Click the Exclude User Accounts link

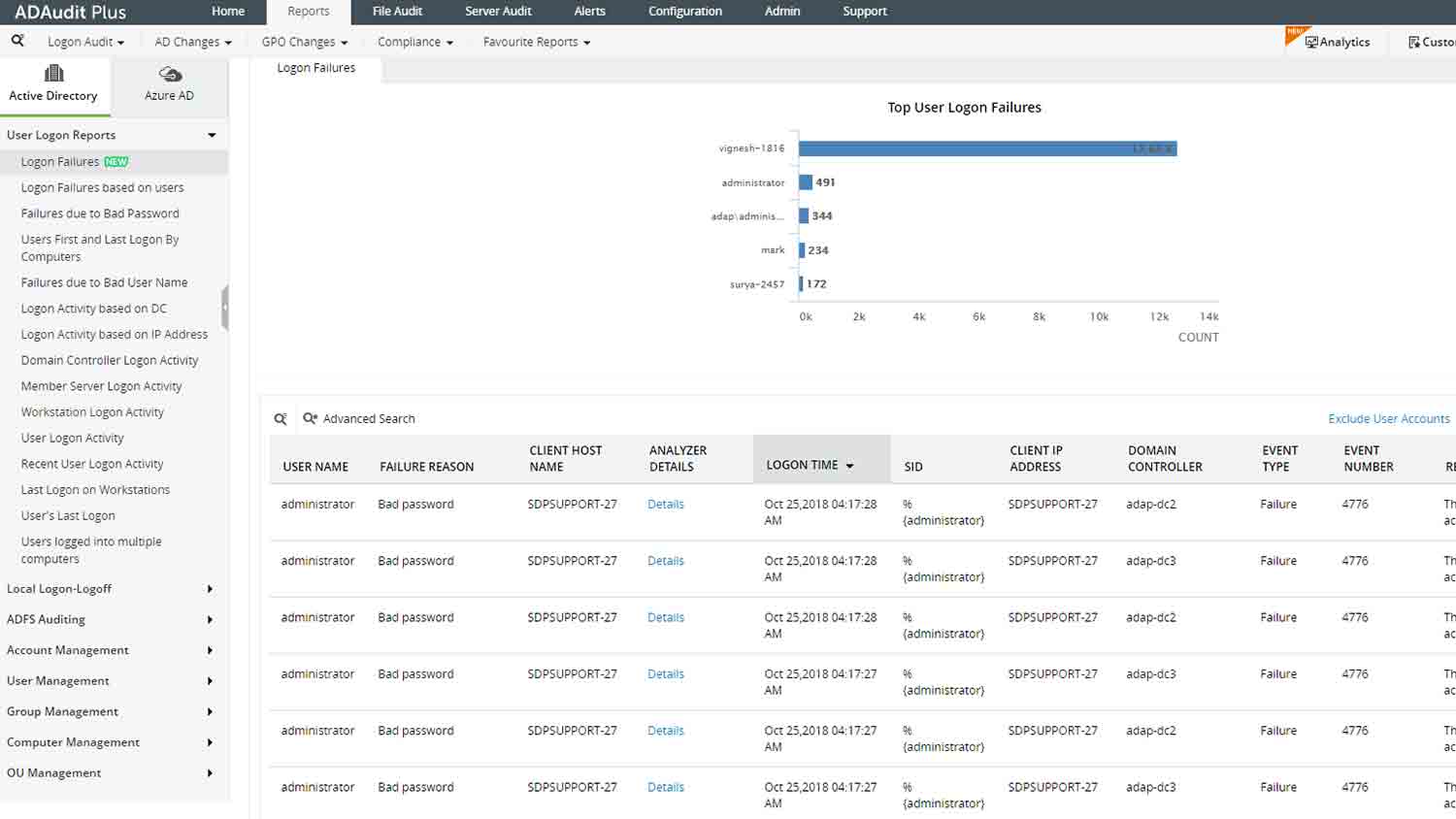pyautogui.click(x=1388, y=419)
